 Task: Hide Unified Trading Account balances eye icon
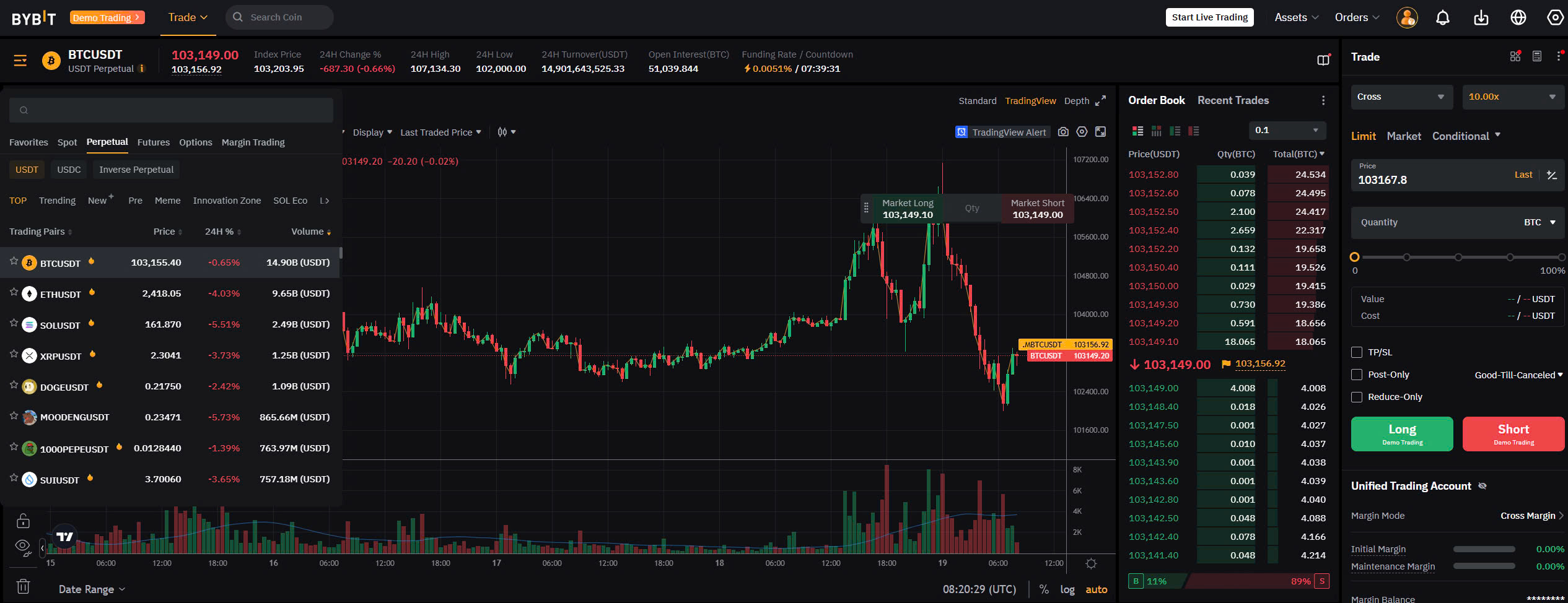click(x=1483, y=486)
